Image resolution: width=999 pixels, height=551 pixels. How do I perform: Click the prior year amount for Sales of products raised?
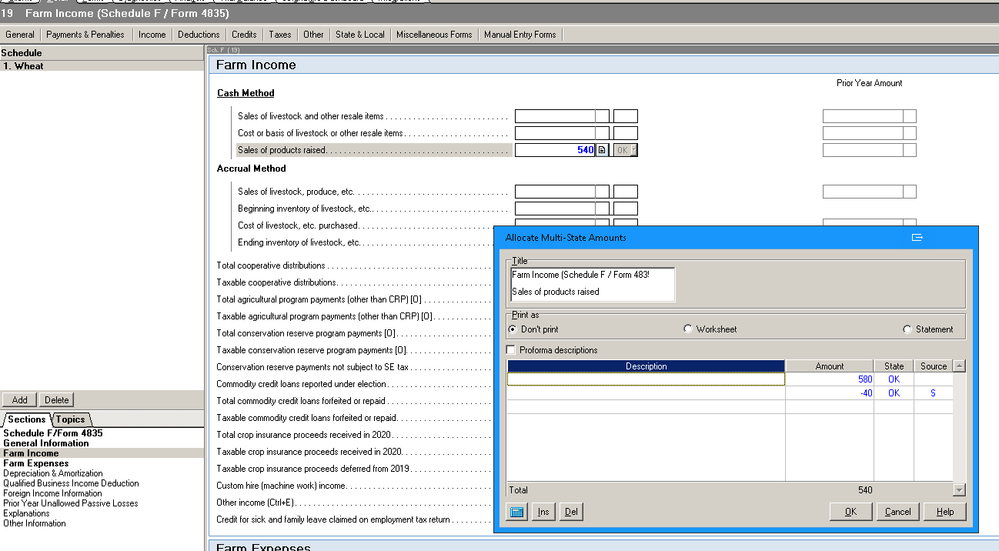[x=863, y=150]
